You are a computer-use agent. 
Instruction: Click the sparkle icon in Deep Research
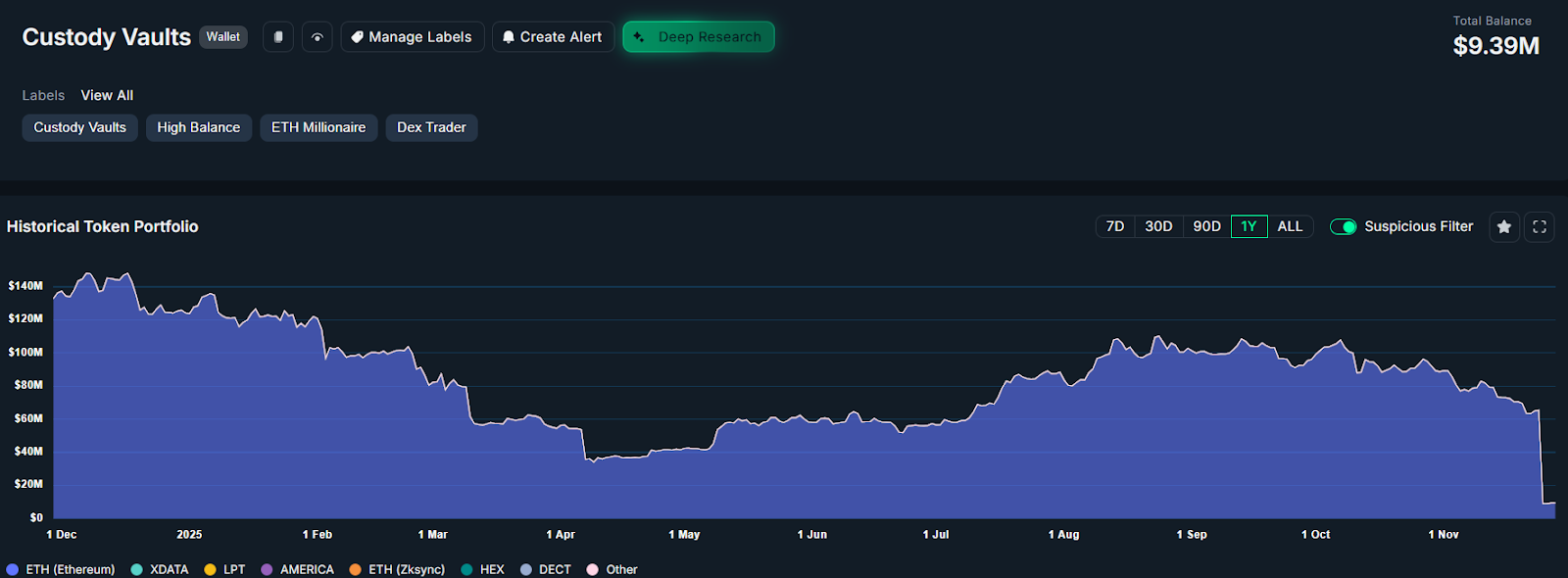click(639, 37)
